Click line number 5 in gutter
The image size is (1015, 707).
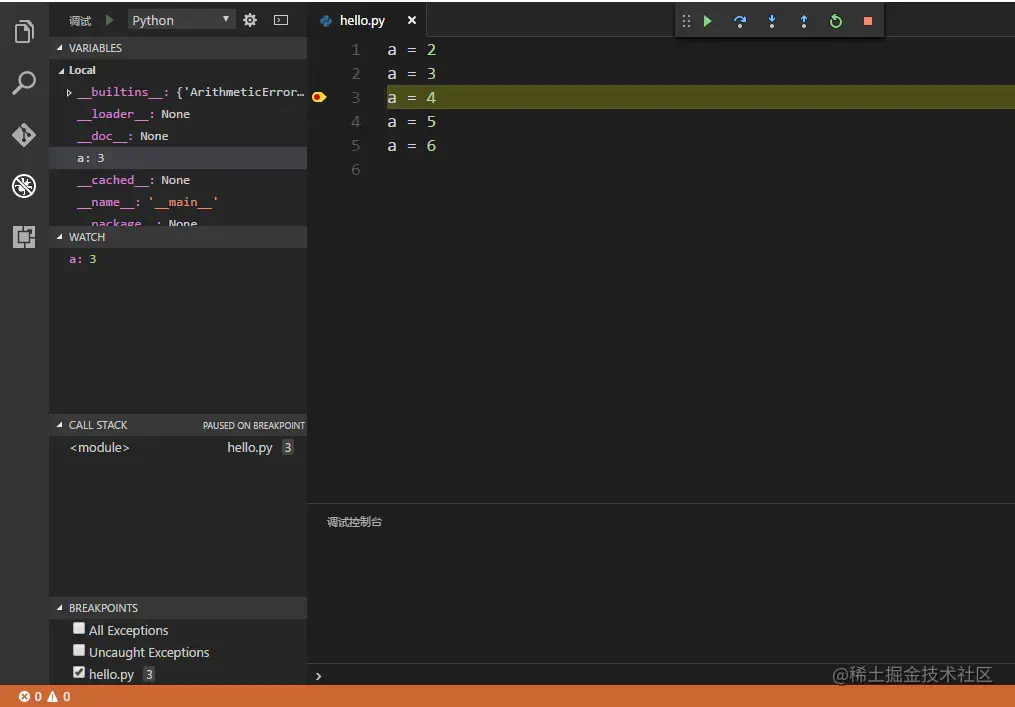point(355,146)
